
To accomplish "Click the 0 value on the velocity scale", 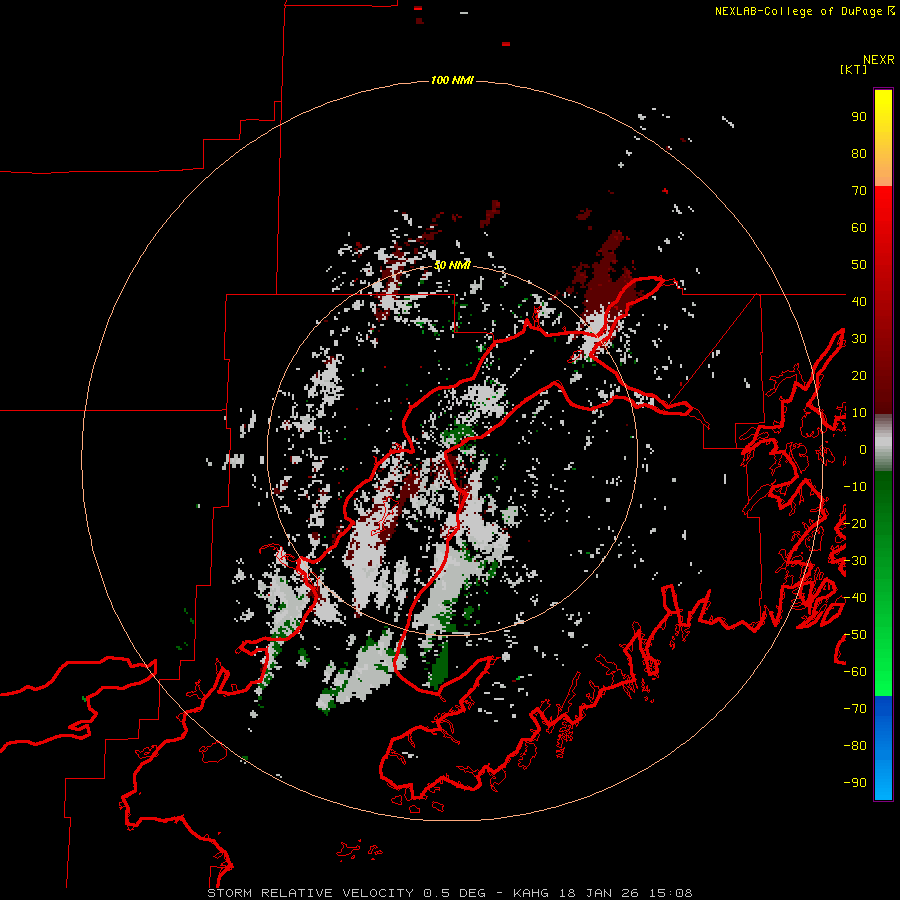I will coord(863,449).
